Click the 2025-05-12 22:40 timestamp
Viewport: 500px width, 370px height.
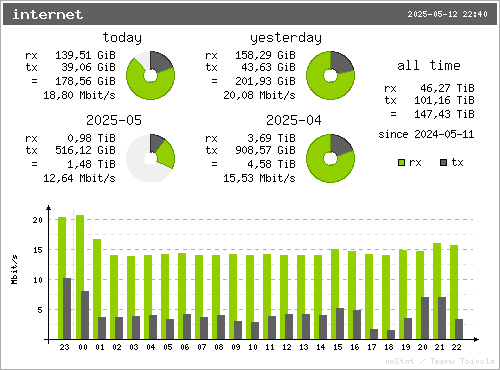click(447, 14)
